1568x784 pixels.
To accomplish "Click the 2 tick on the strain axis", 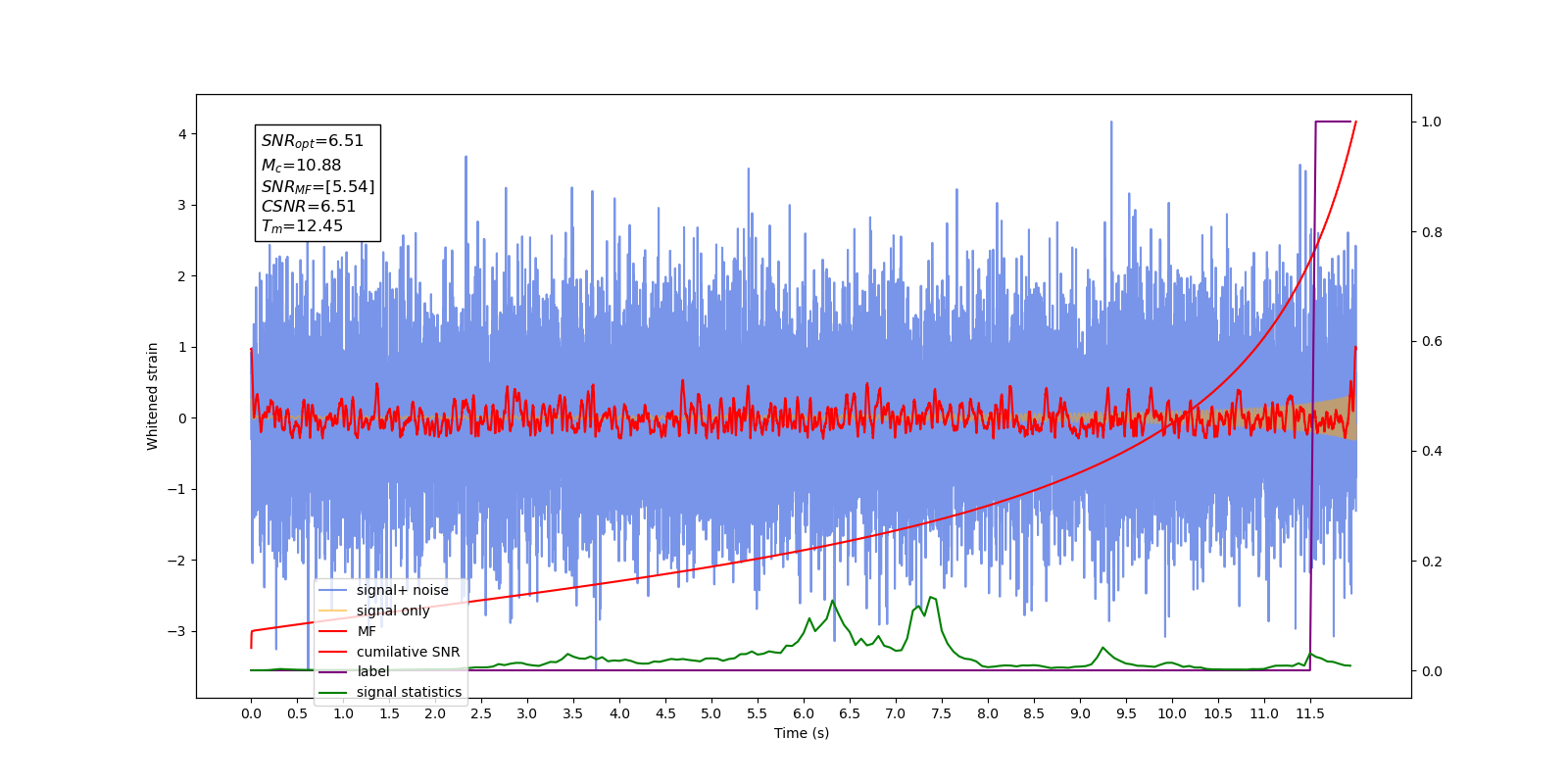I will [x=182, y=276].
